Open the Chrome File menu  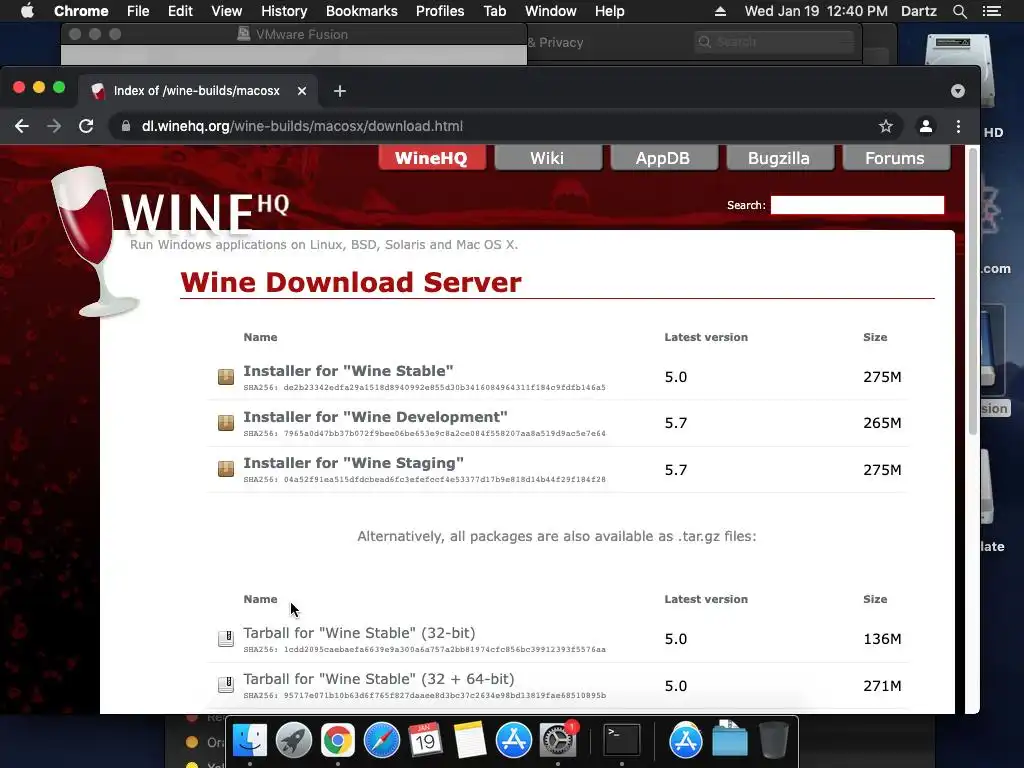[x=138, y=11]
